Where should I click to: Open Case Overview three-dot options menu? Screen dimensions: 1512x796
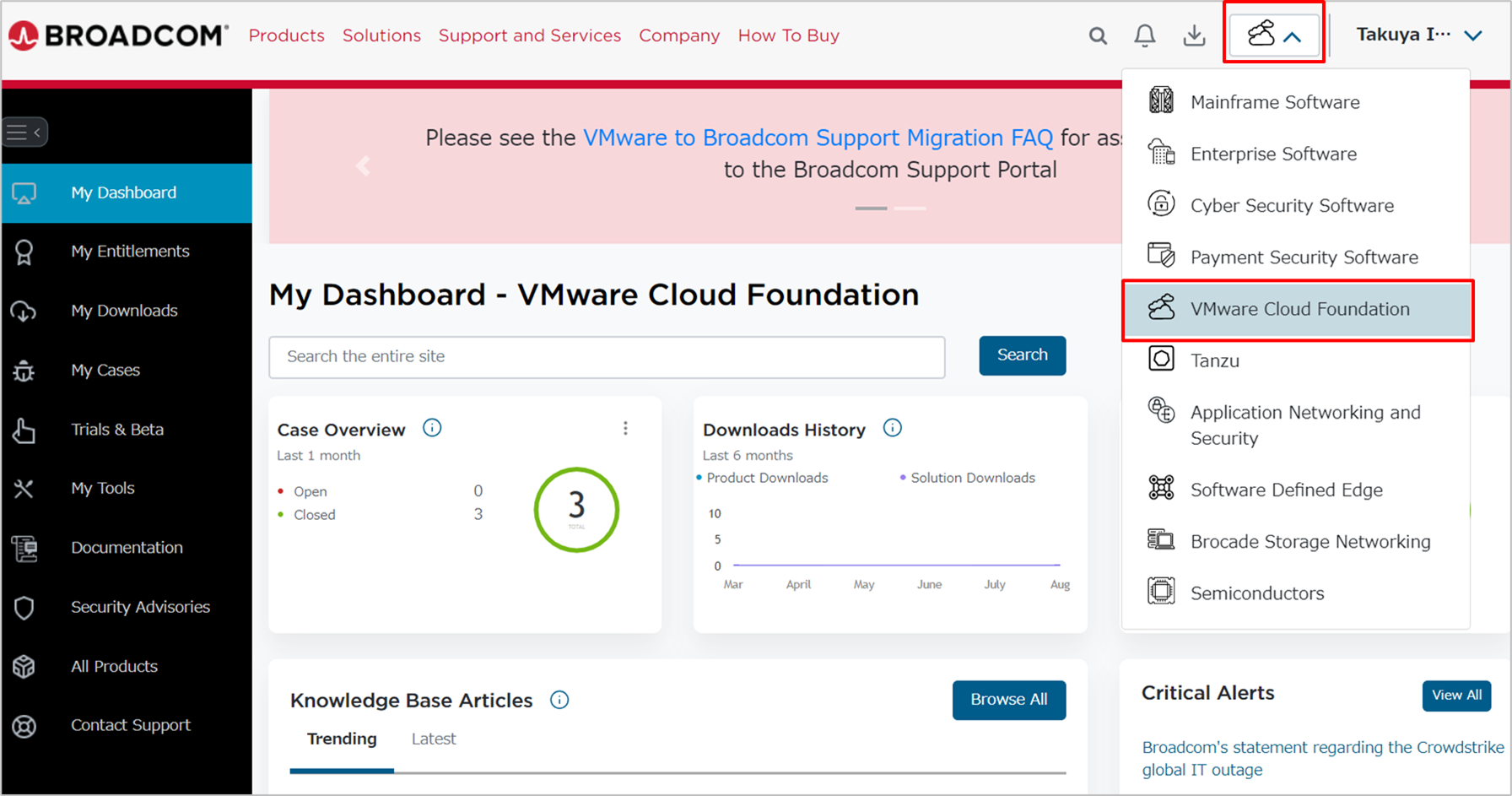[x=625, y=429]
